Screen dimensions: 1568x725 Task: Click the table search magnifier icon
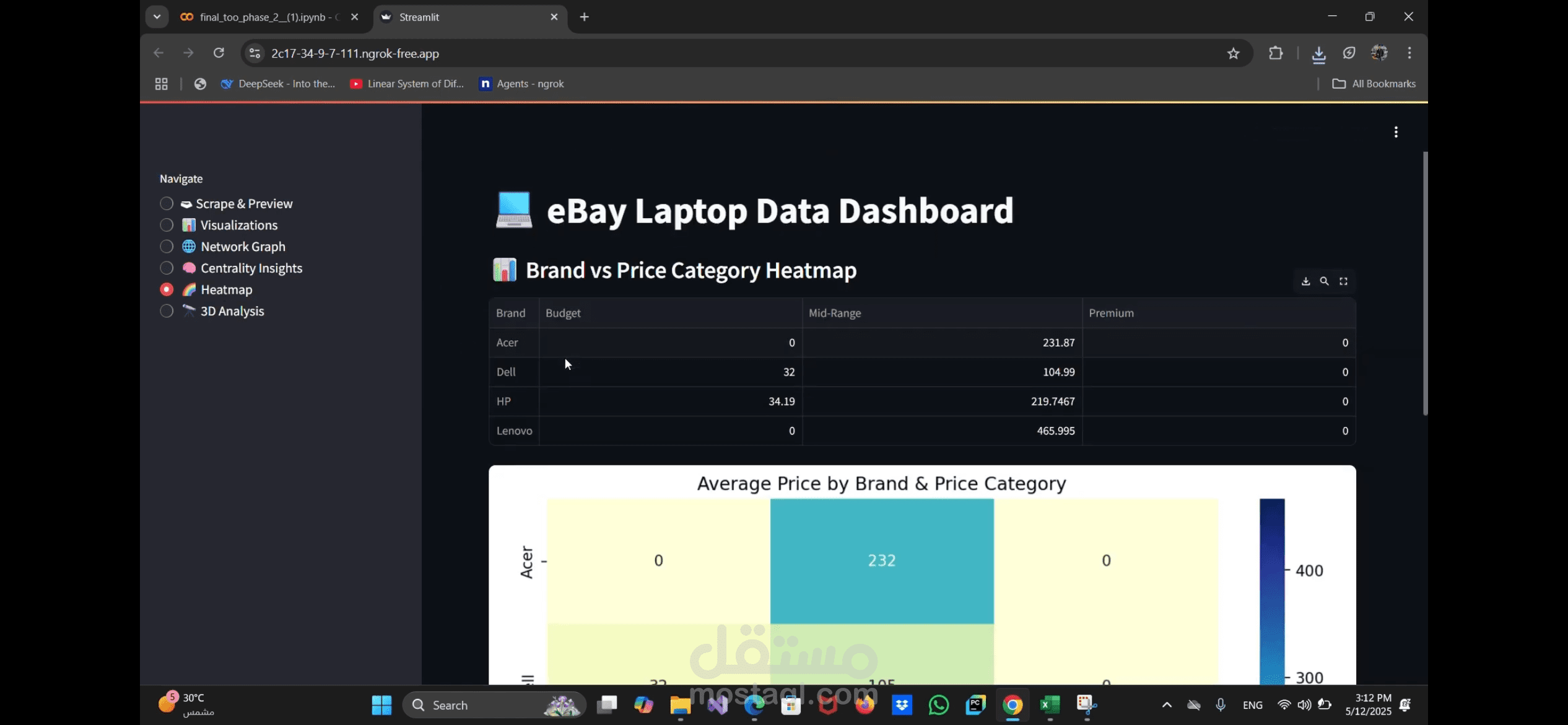[x=1324, y=281]
